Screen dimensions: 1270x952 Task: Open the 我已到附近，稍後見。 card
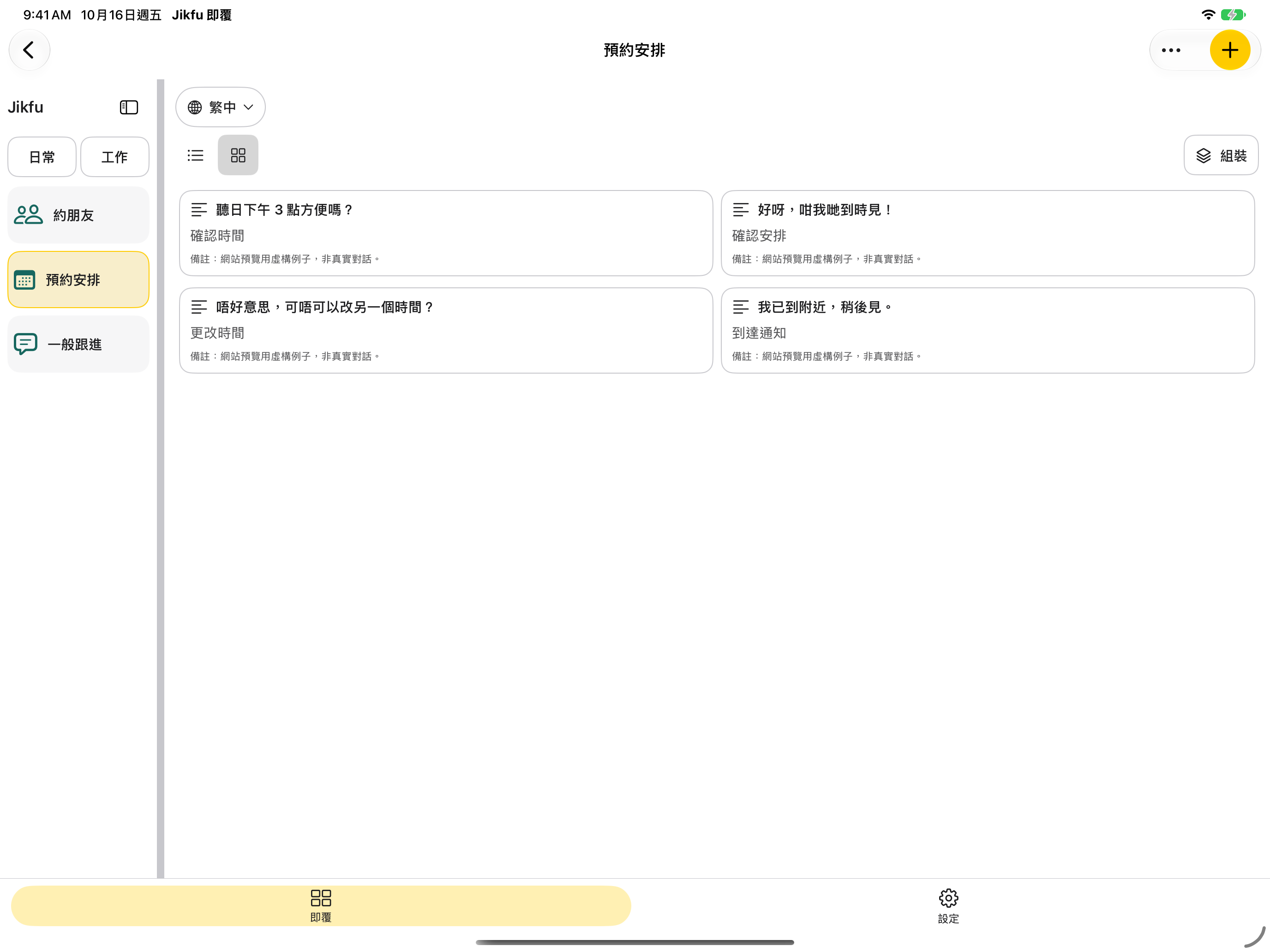[x=988, y=331]
